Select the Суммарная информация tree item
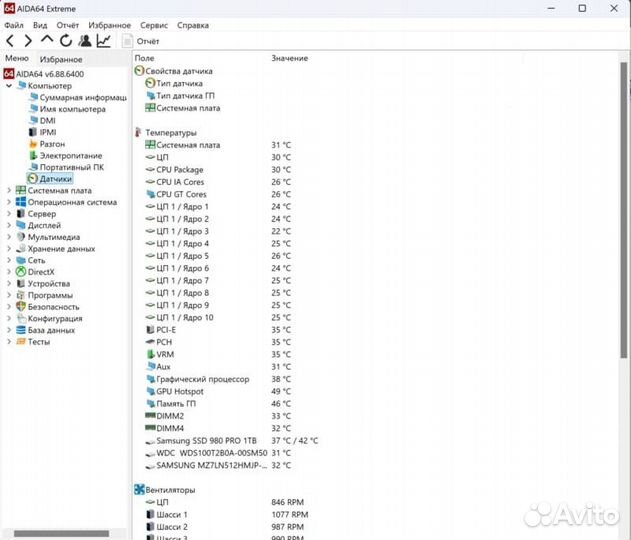Viewport: 631px width, 540px height. pyautogui.click(x=78, y=97)
